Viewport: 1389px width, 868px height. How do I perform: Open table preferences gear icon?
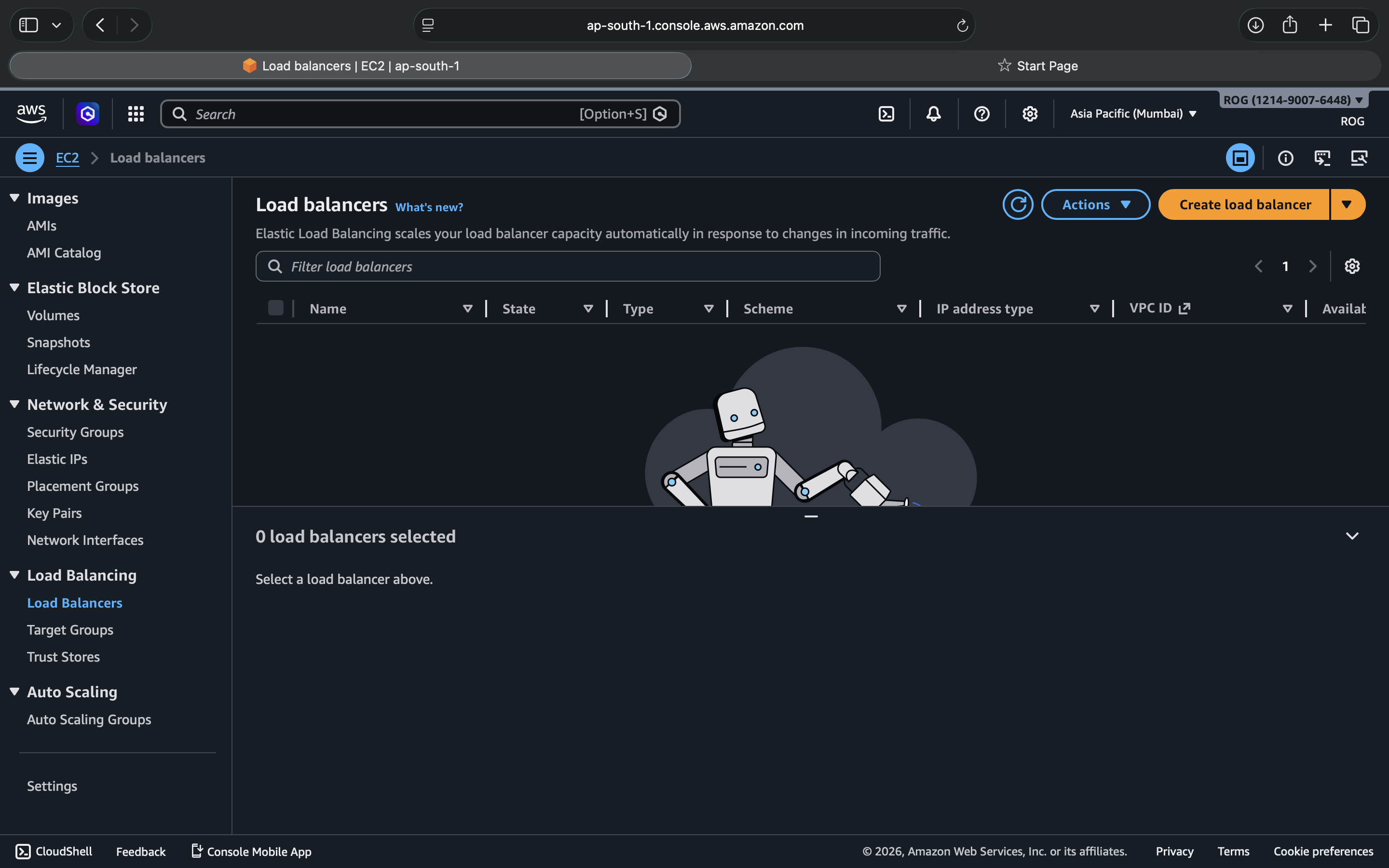point(1352,266)
